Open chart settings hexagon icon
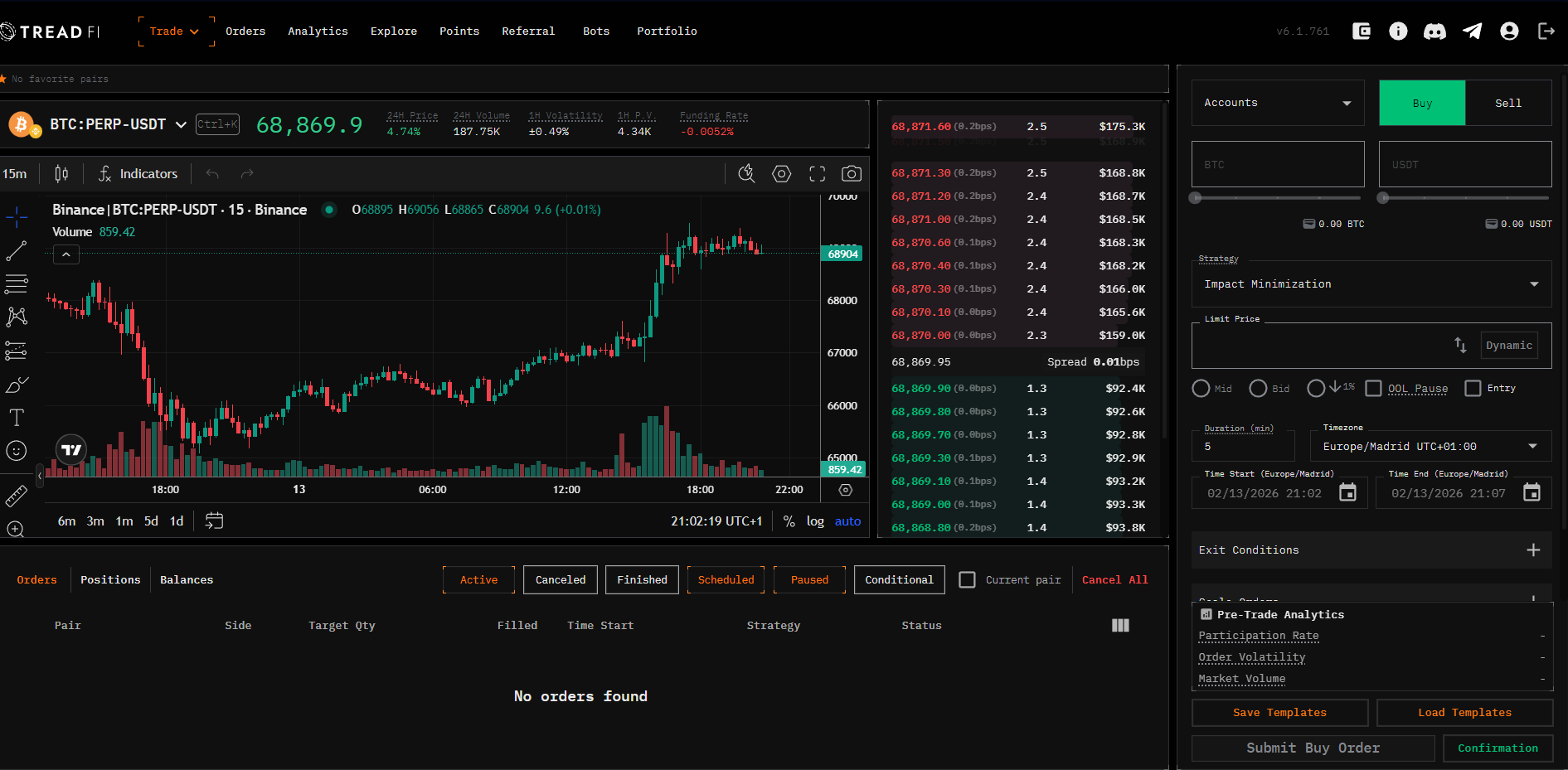Image resolution: width=1568 pixels, height=770 pixels. (781, 174)
